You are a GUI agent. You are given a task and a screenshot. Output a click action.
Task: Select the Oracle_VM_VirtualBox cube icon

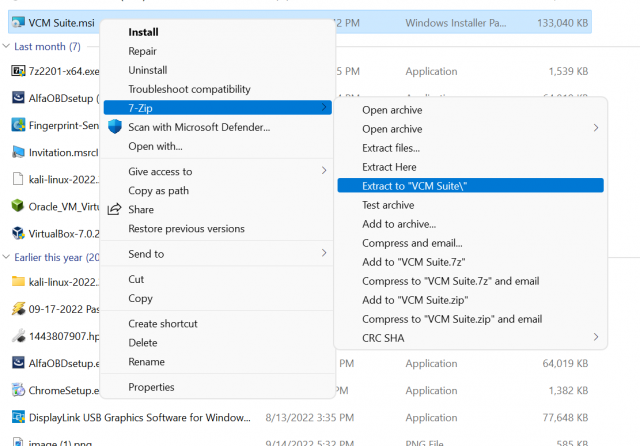pos(18,207)
